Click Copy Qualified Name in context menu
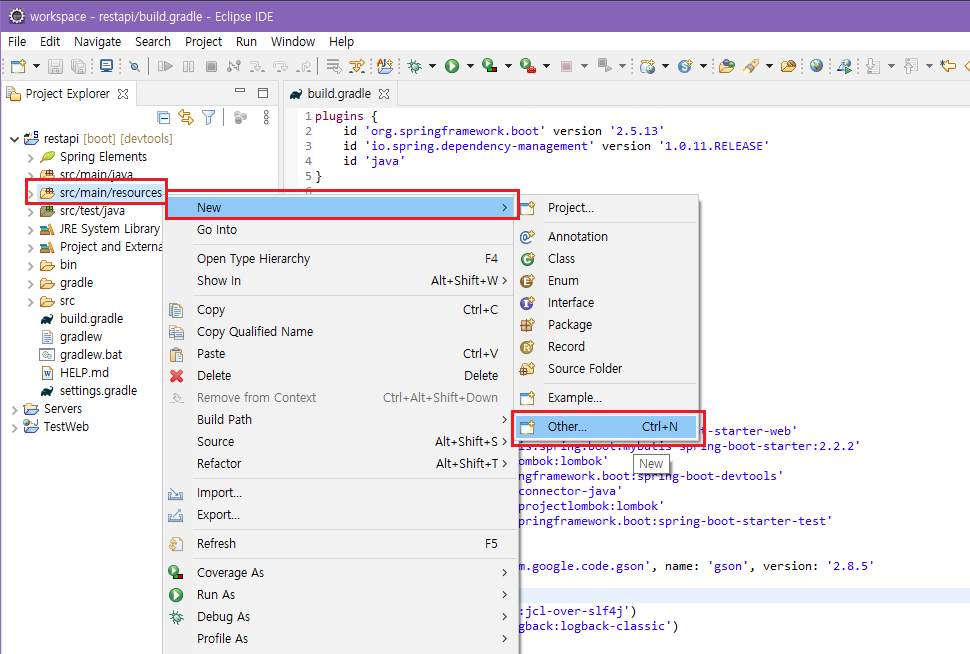The image size is (970, 654). pyautogui.click(x=338, y=332)
